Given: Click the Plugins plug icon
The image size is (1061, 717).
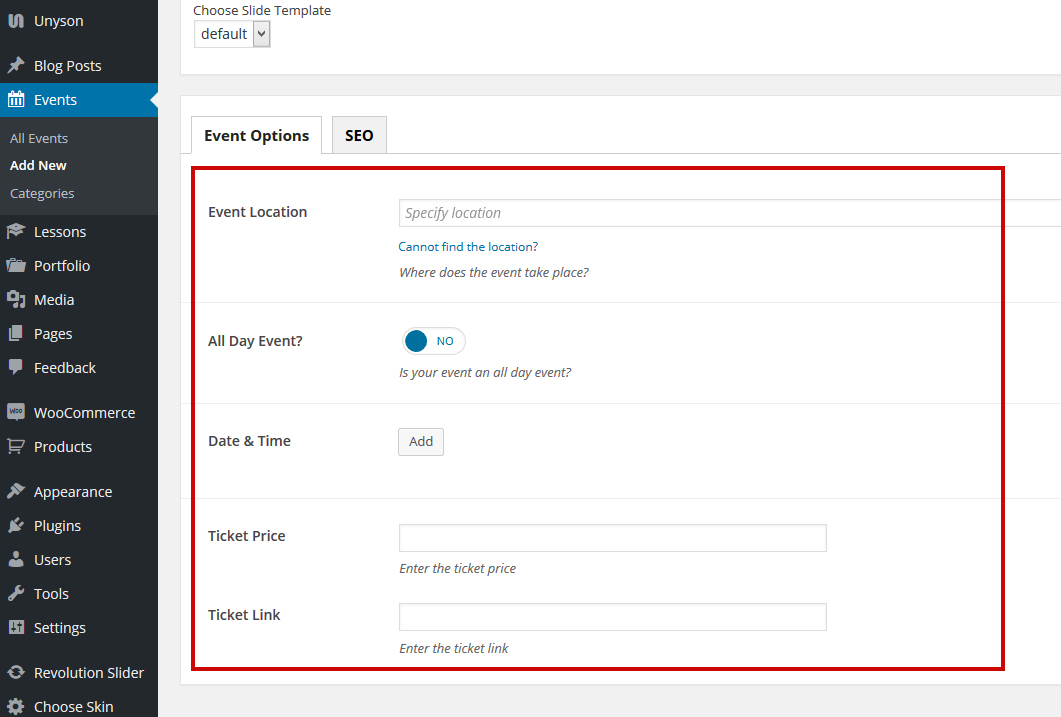Looking at the screenshot, I should coord(16,526).
